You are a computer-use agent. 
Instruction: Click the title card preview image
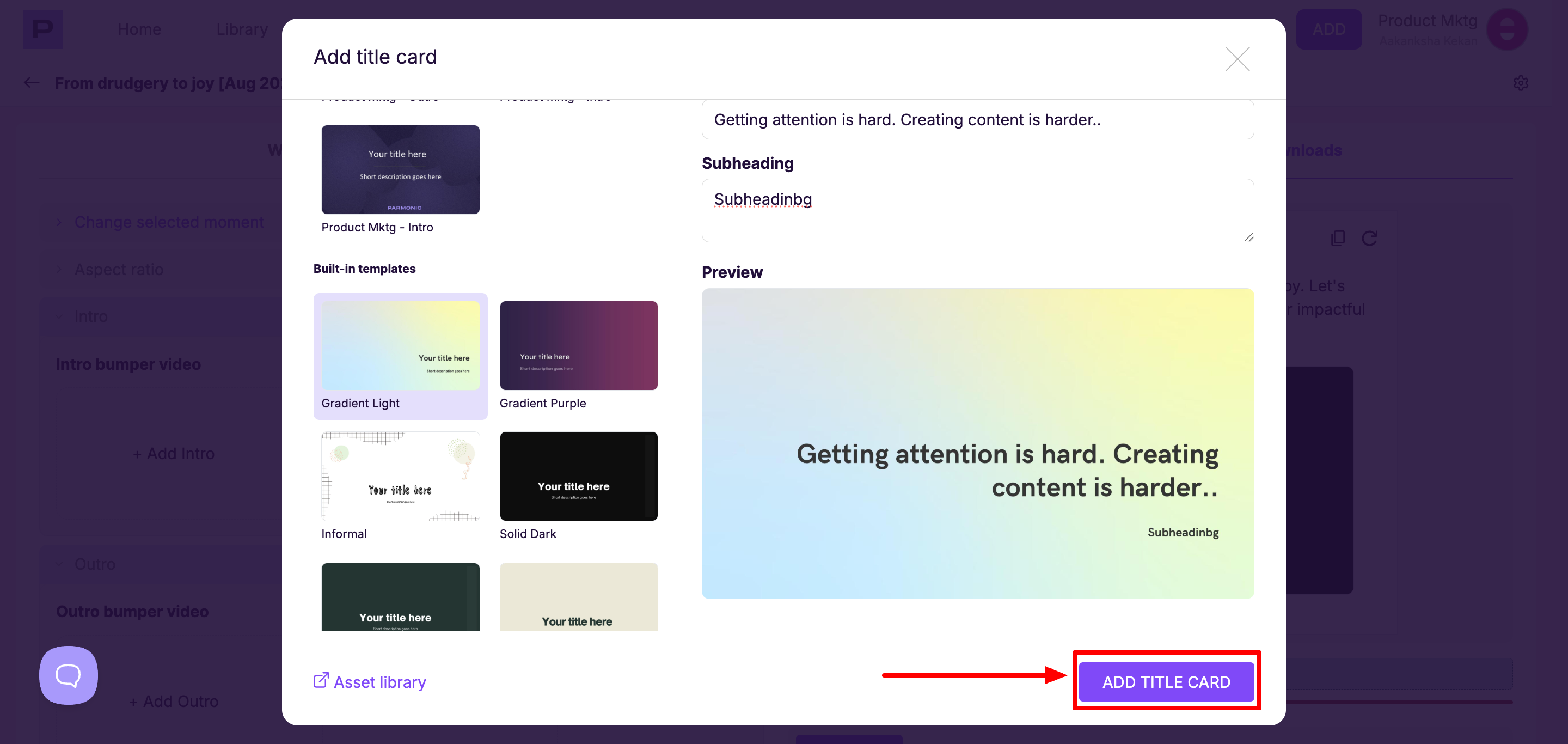977,443
